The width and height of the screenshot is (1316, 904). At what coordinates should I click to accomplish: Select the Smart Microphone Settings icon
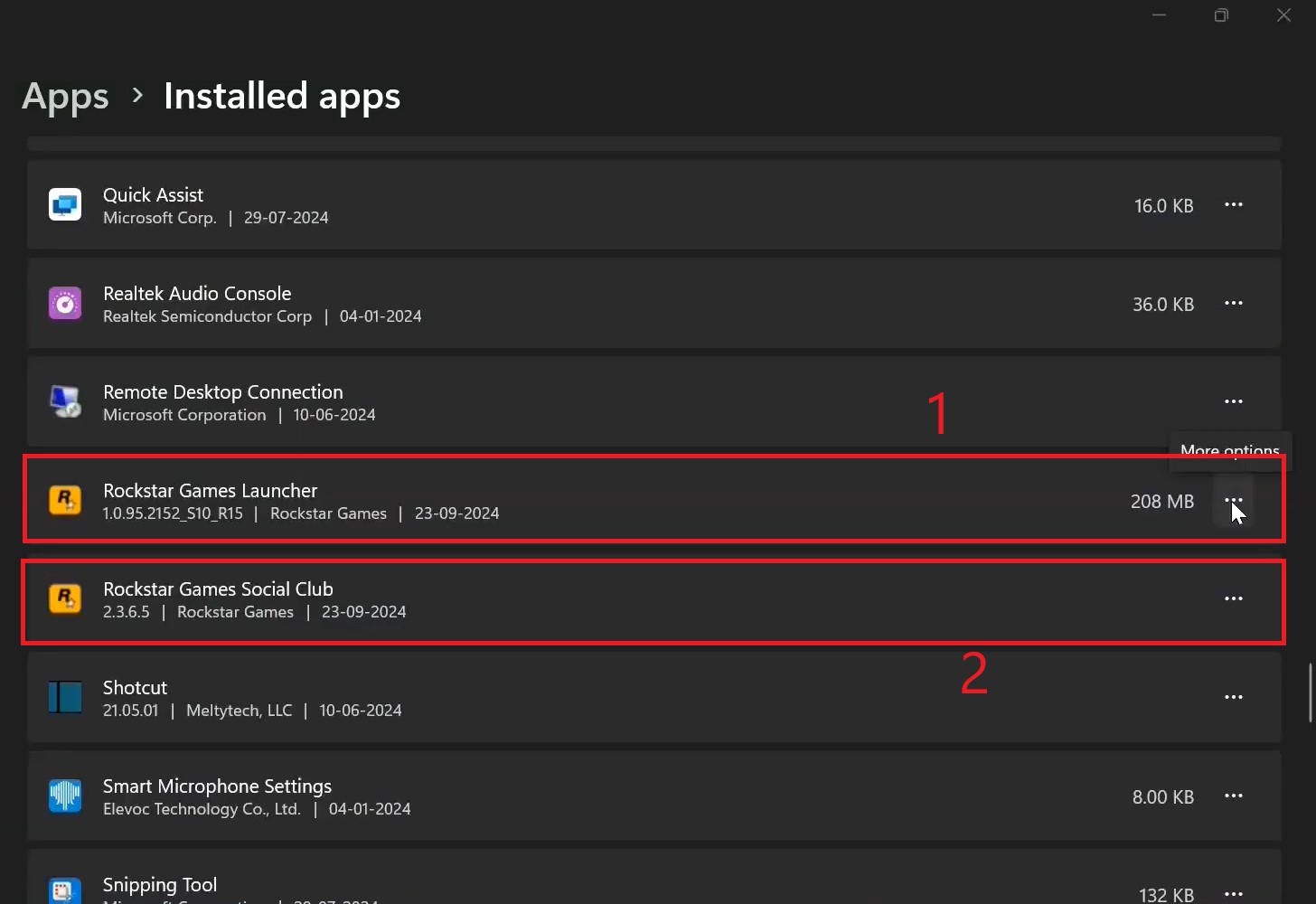[64, 796]
